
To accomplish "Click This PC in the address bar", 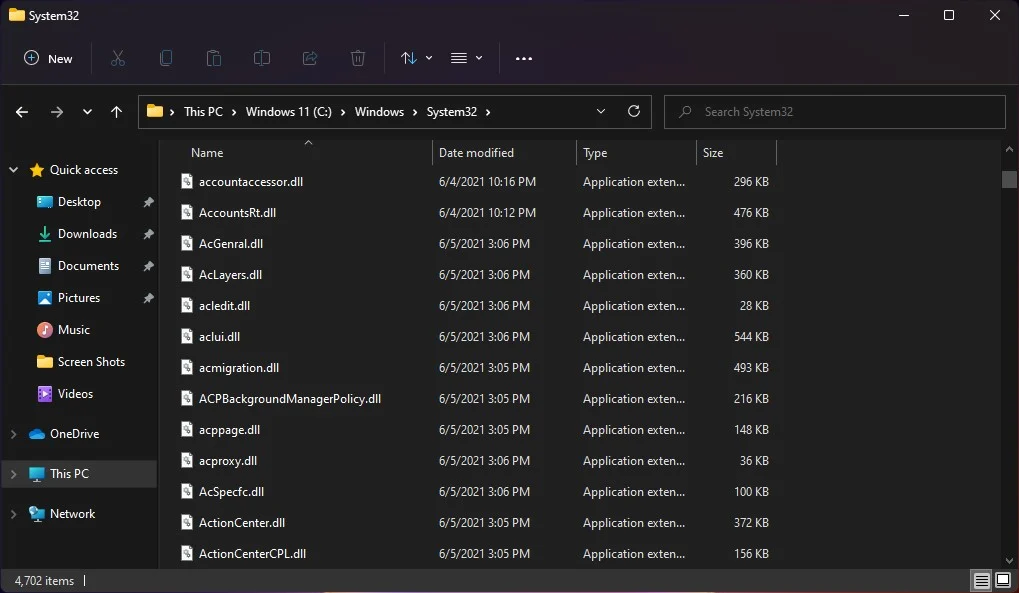I will (x=203, y=112).
